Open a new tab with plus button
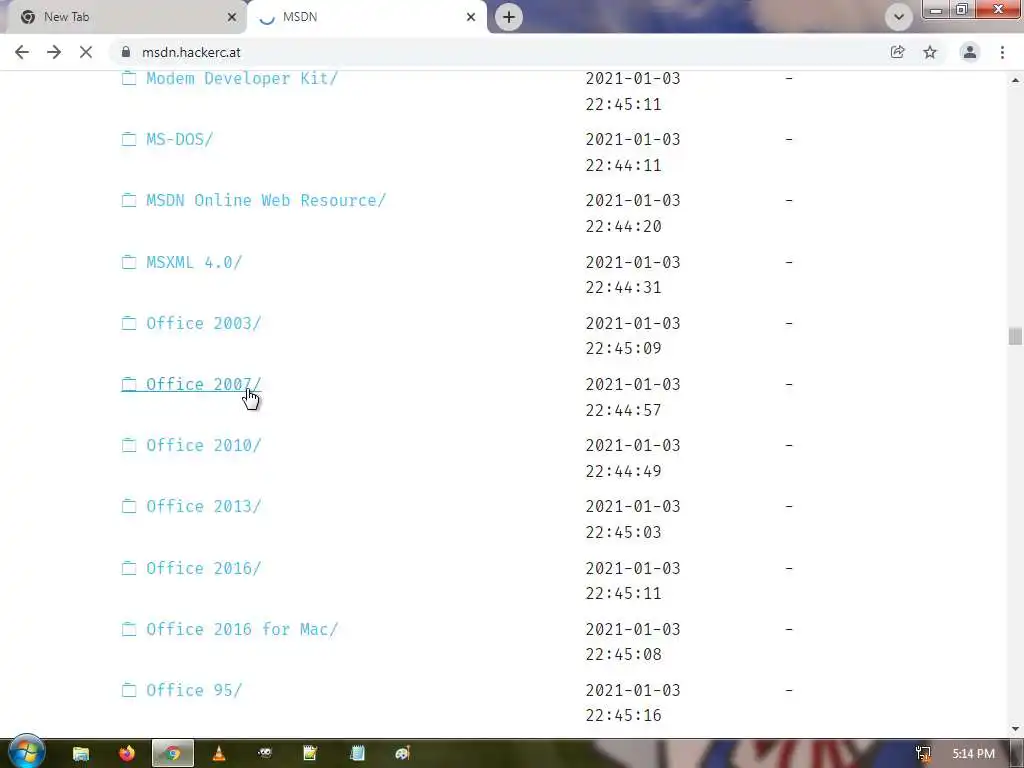 click(x=509, y=17)
